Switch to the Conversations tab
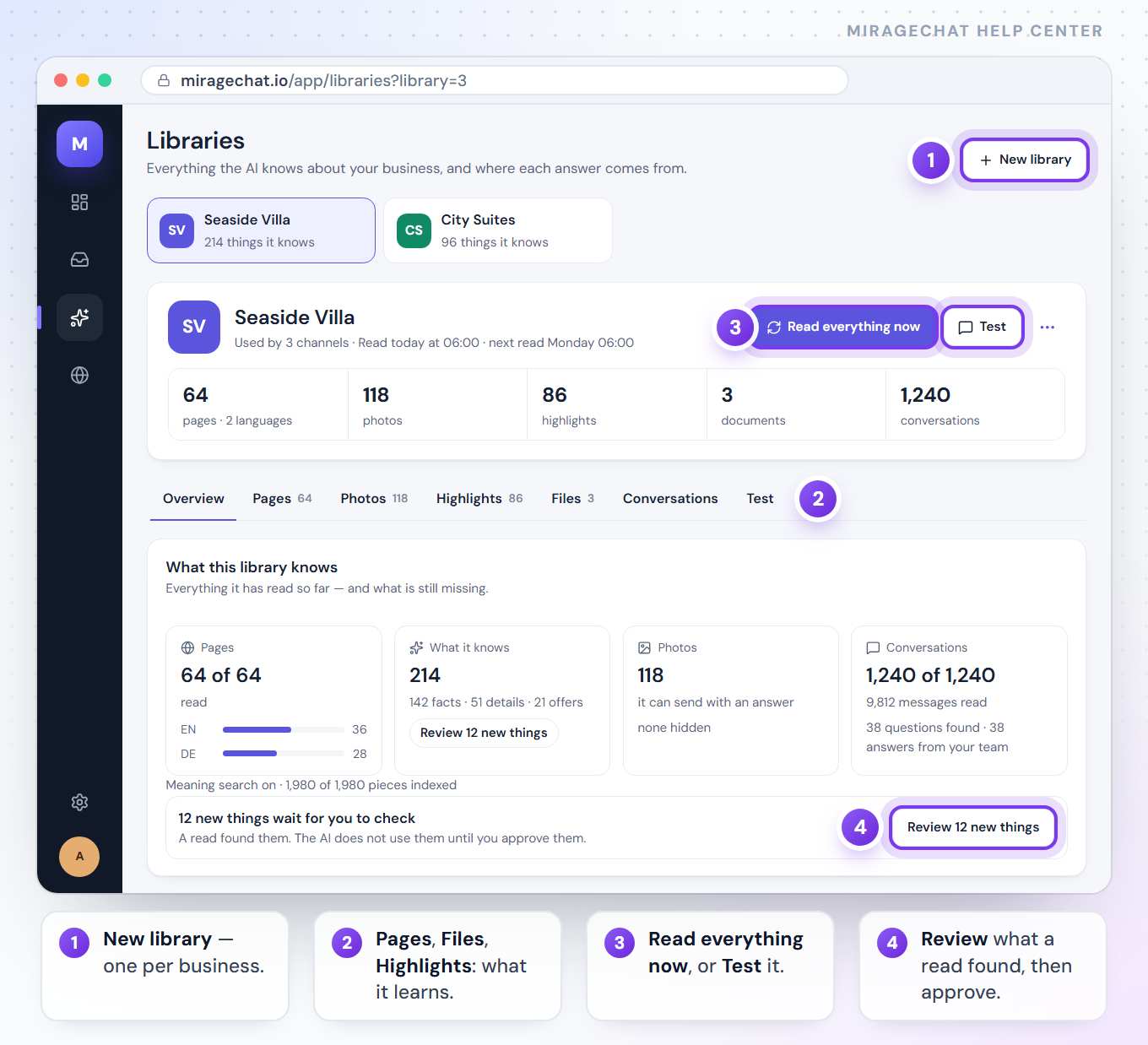 click(x=670, y=499)
